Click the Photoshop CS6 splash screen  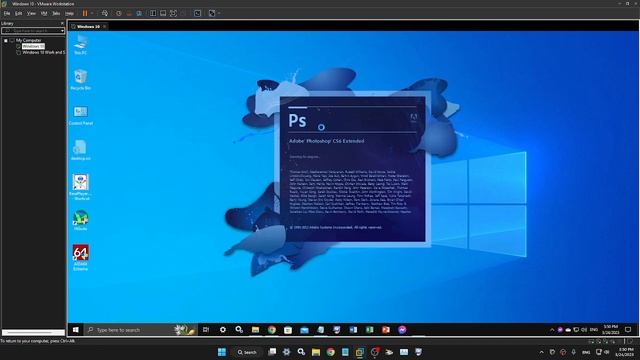(353, 169)
